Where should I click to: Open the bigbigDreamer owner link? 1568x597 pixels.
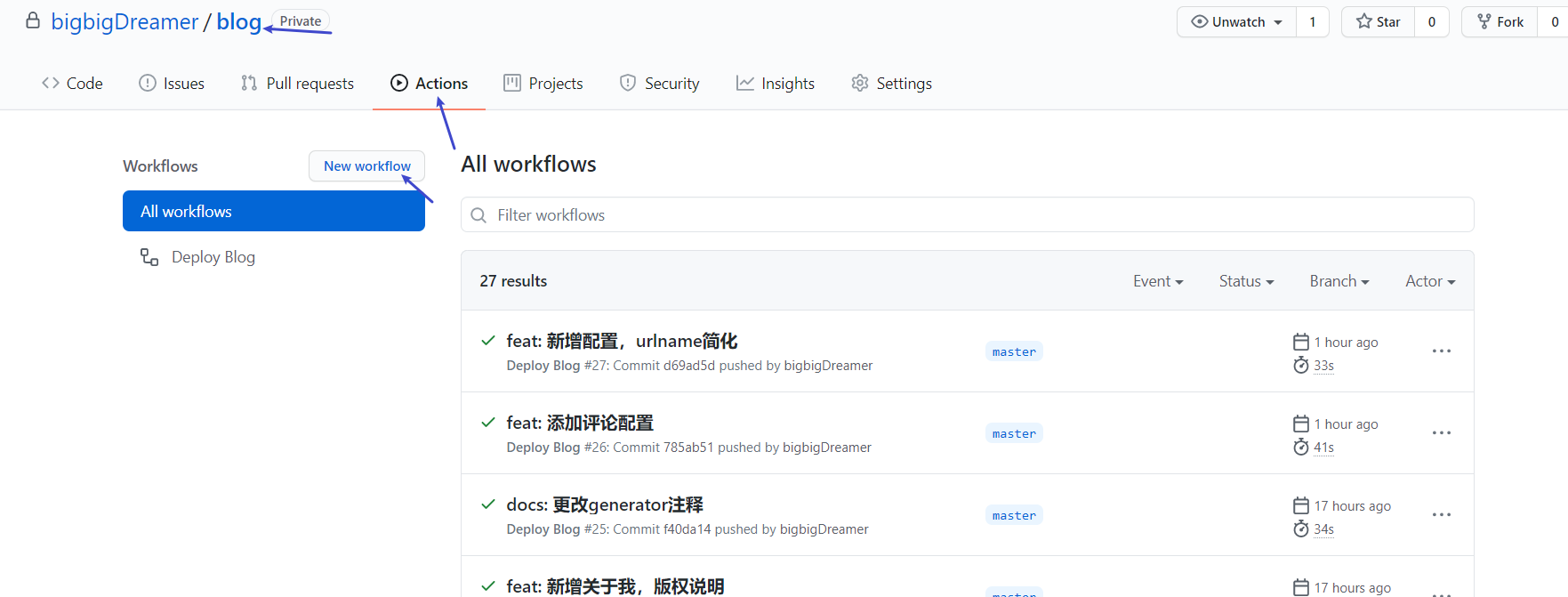coord(125,21)
